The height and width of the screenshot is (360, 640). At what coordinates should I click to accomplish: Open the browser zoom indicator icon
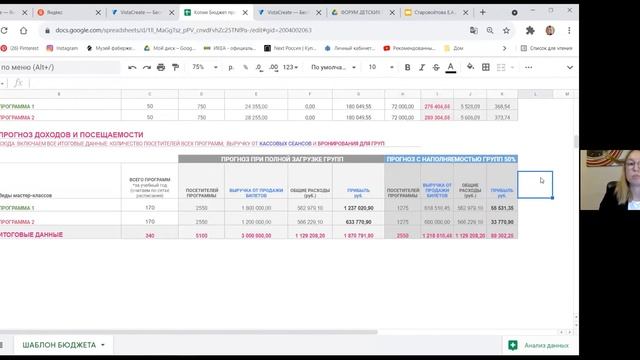[x=490, y=30]
